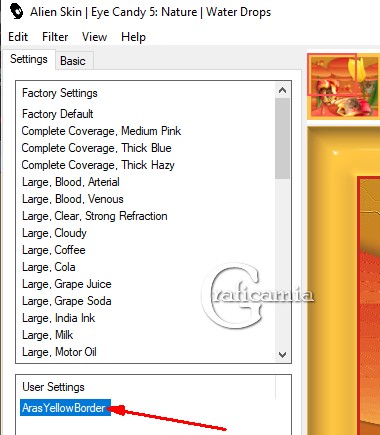Switch to the Settings tab
The image size is (380, 435).
click(x=29, y=59)
